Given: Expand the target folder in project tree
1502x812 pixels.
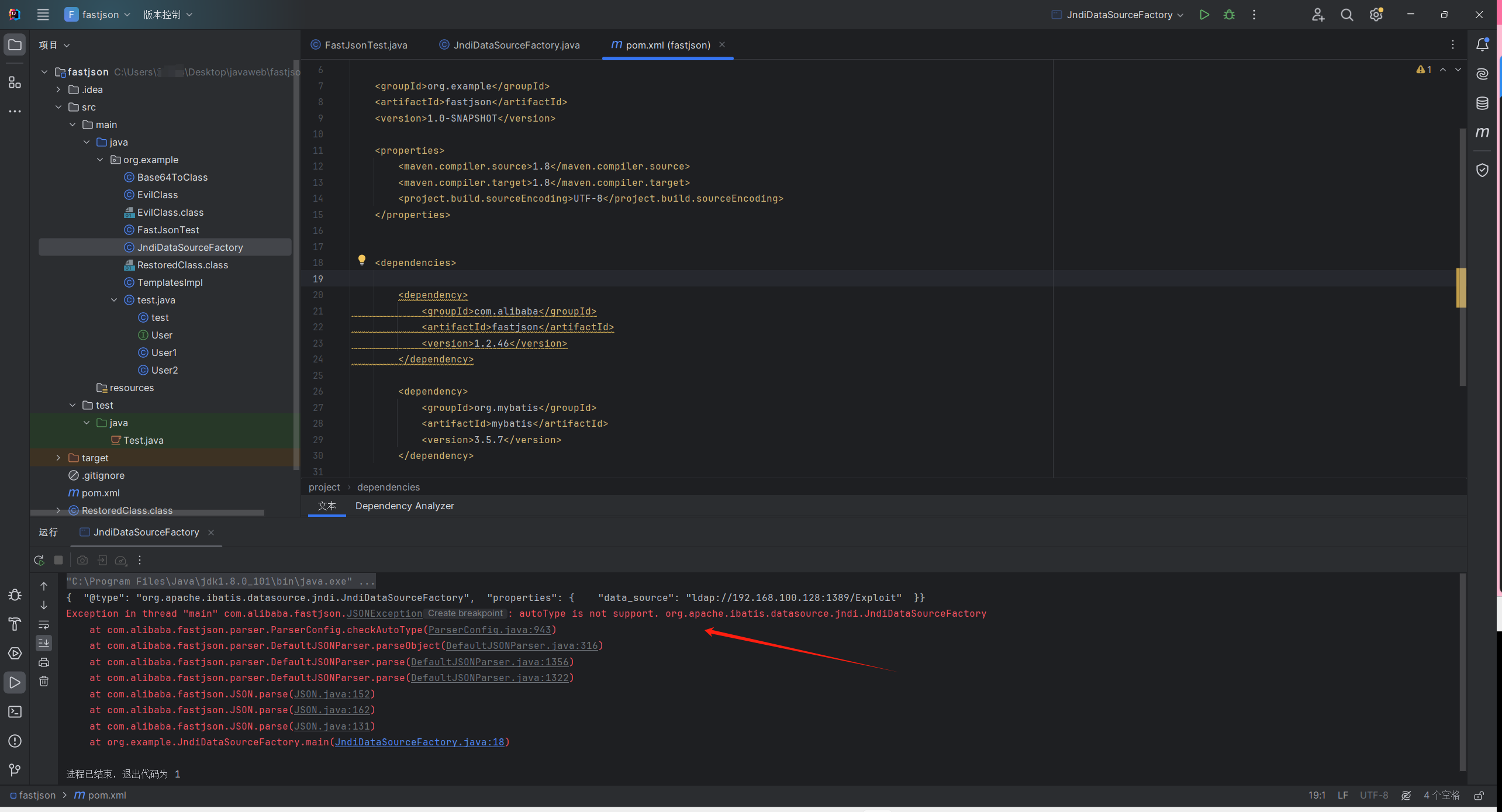Looking at the screenshot, I should point(58,458).
